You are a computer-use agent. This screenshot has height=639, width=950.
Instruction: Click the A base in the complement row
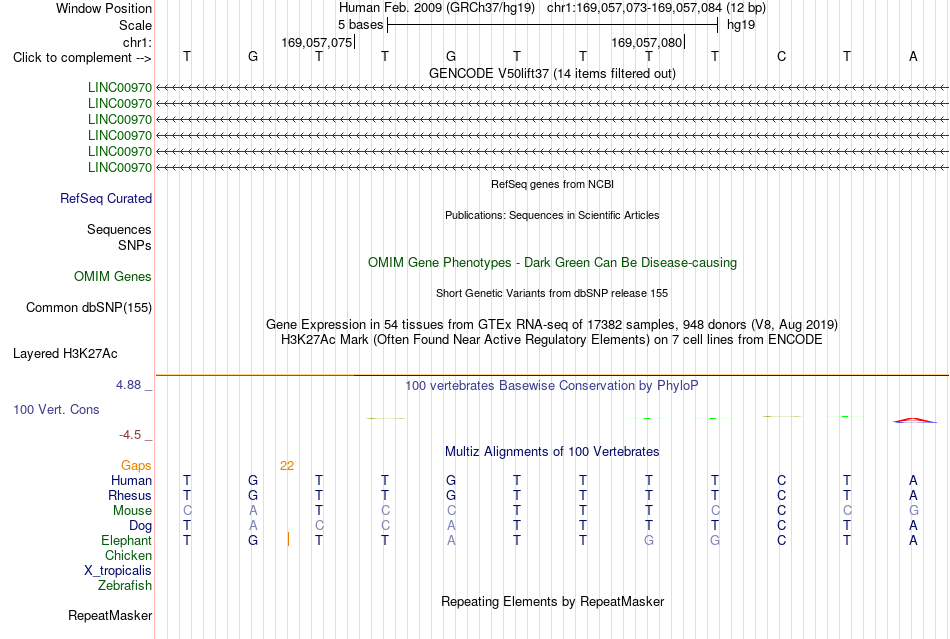point(913,56)
